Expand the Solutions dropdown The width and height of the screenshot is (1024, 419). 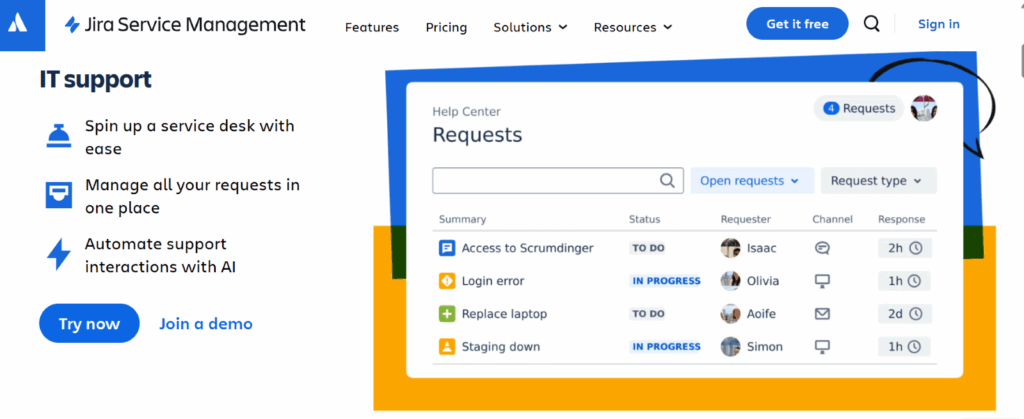pos(530,27)
